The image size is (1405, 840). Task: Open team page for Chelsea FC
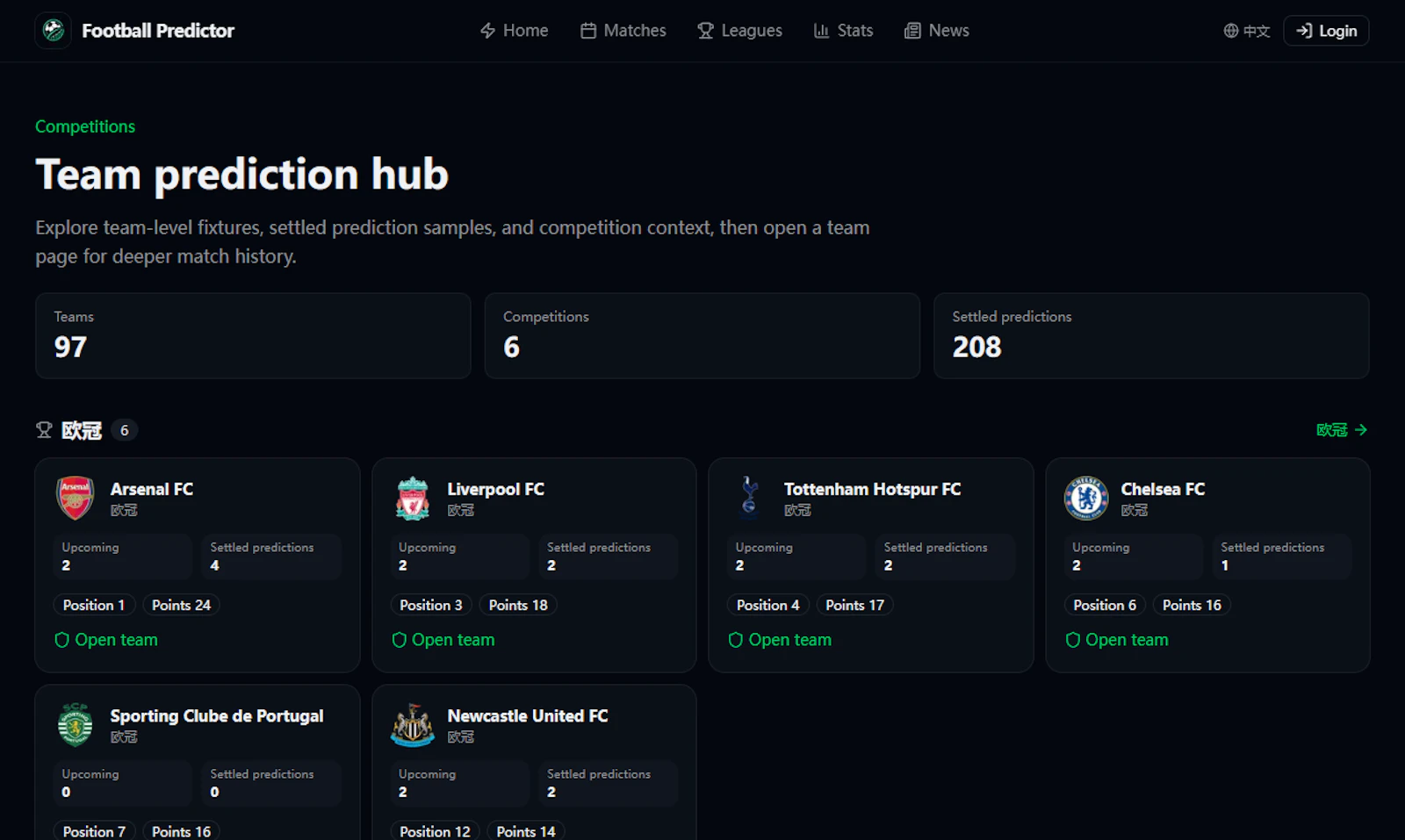click(1117, 640)
